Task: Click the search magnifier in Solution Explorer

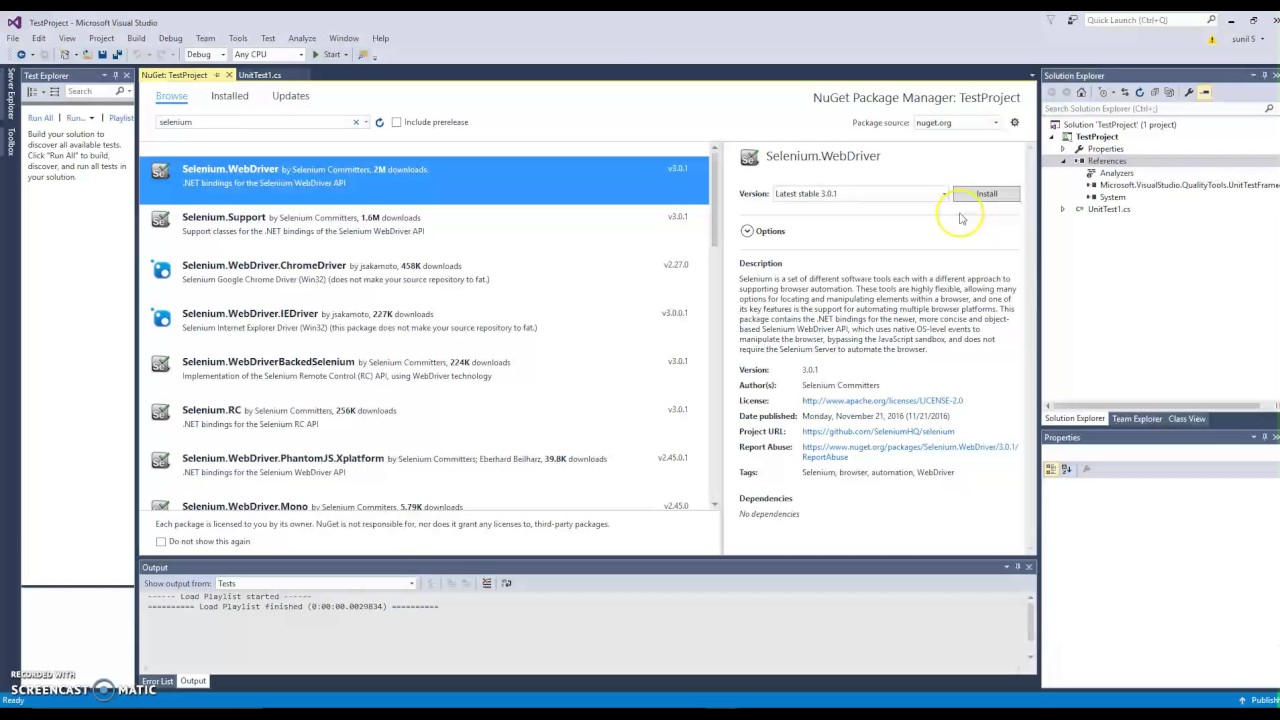Action: (x=1269, y=108)
